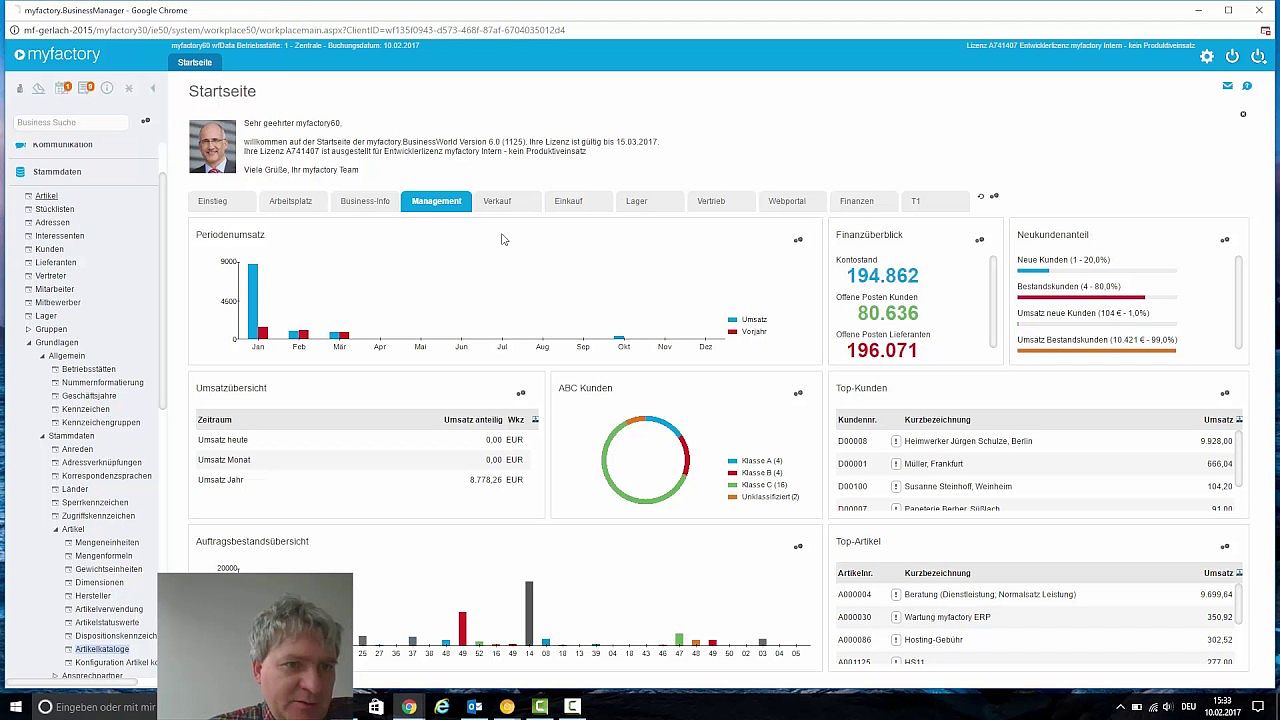Click the Neue Kunden progress bar

[1096, 270]
